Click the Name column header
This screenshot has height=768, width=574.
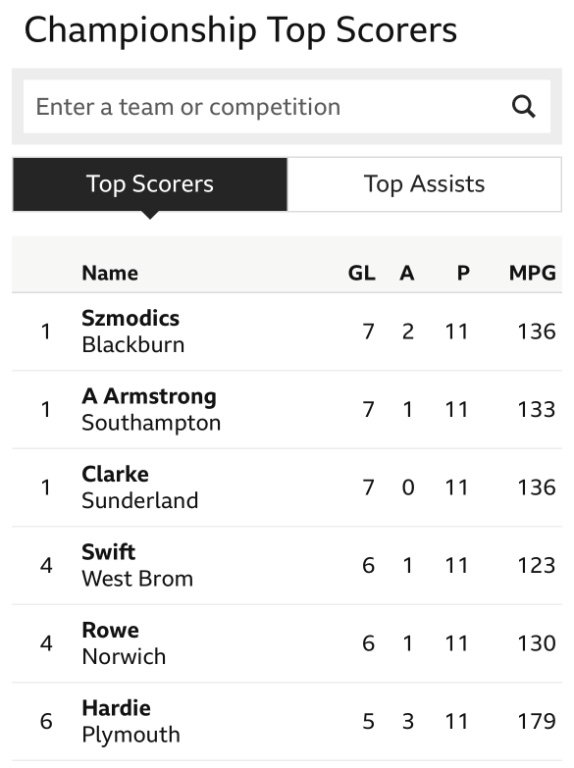pos(110,273)
